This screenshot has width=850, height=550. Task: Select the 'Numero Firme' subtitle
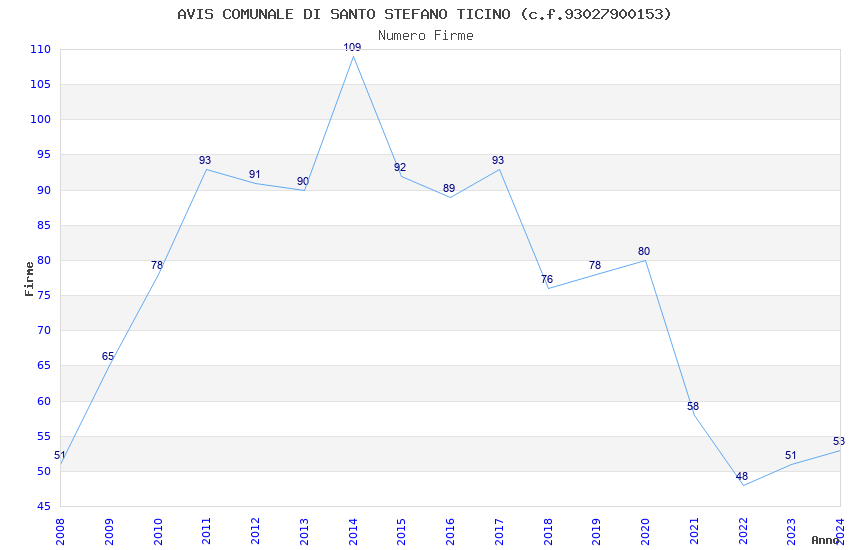[426, 36]
